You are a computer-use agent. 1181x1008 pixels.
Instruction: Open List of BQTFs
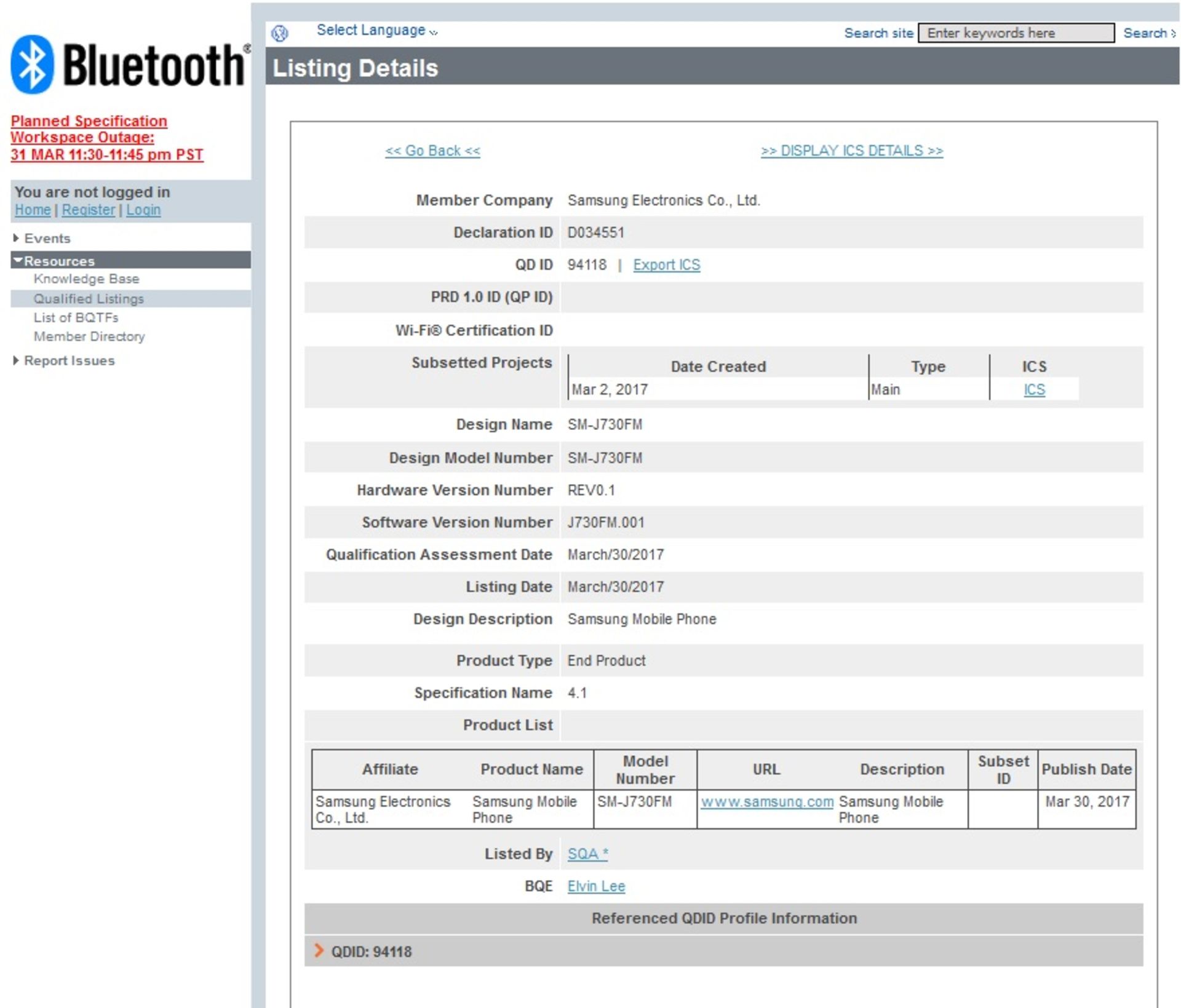point(76,317)
